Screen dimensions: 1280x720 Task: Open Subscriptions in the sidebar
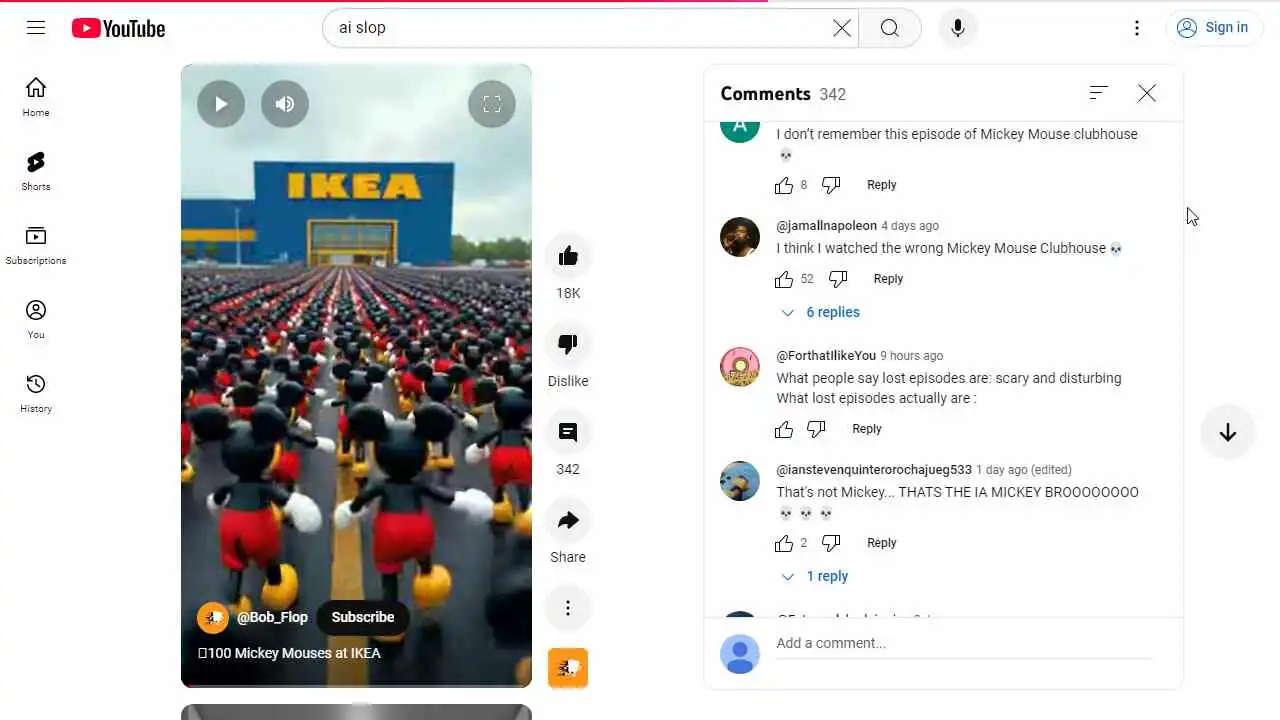pyautogui.click(x=36, y=245)
